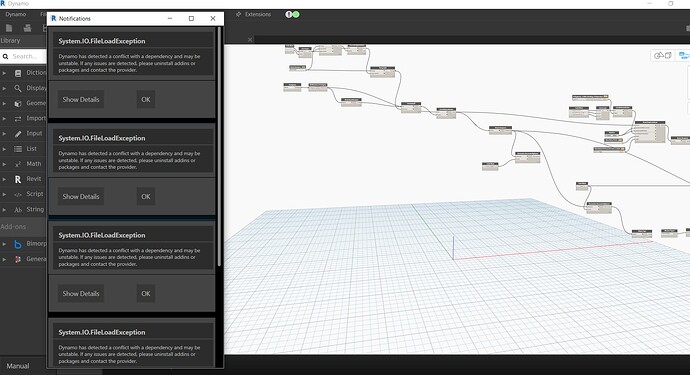Expand the Script library category
The image size is (690, 375).
point(4,195)
